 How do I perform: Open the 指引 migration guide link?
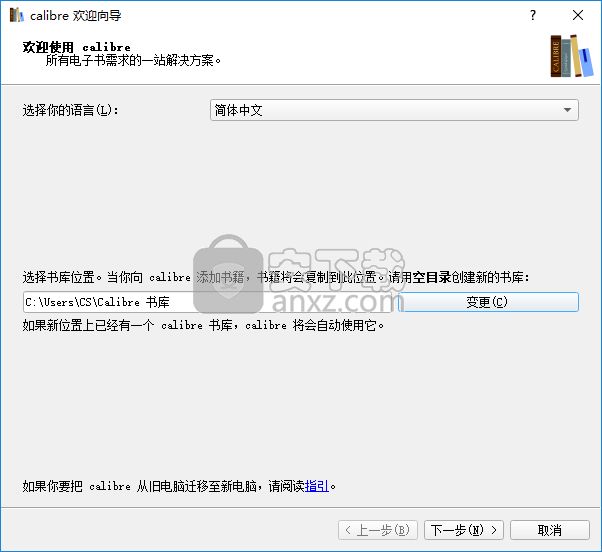point(317,486)
